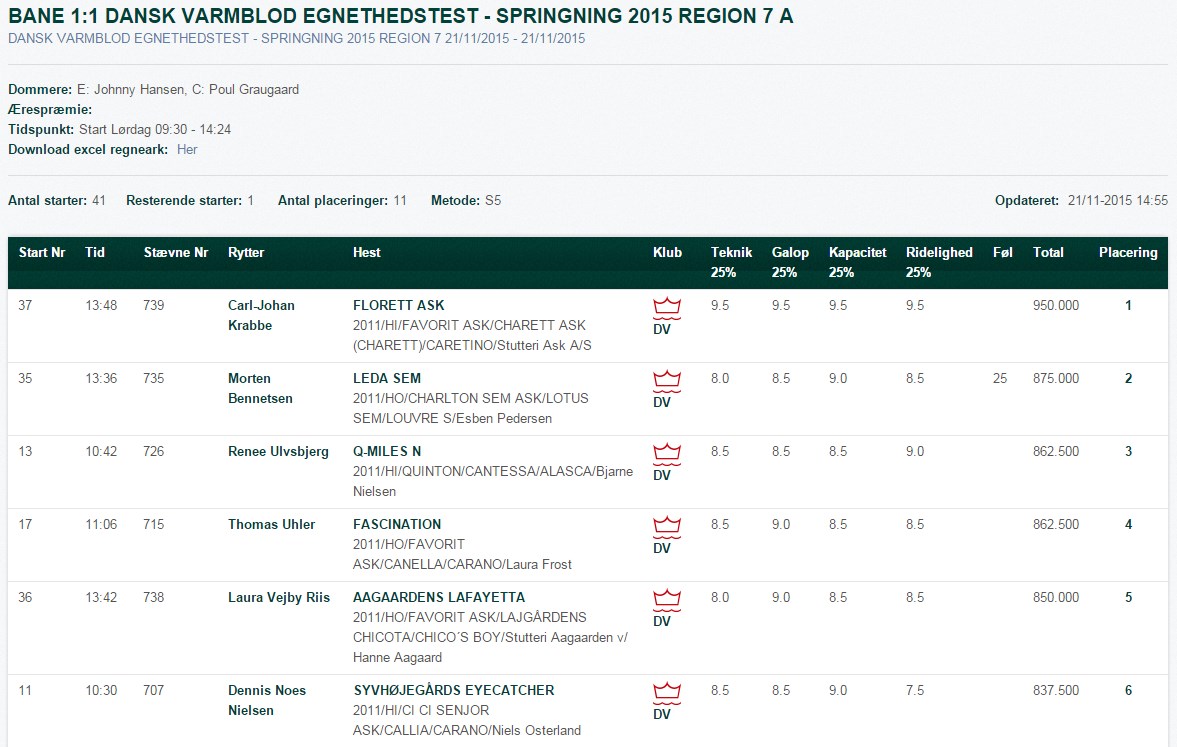
Task: Click pedigree text of FLORETT ASK
Action: [x=472, y=336]
